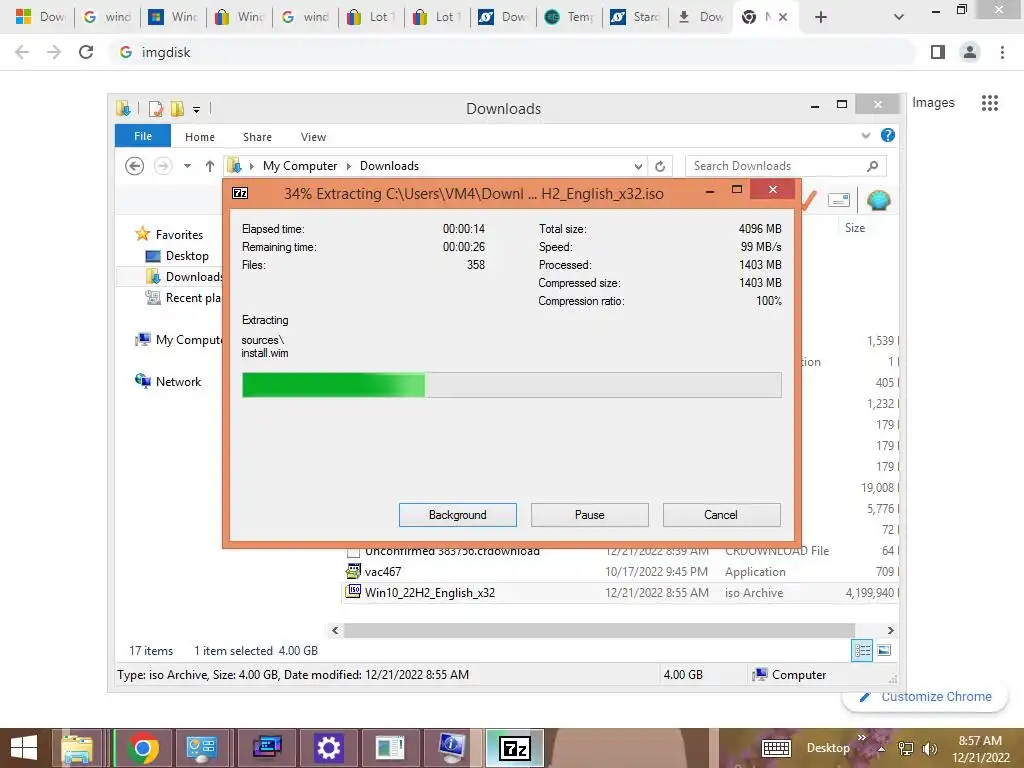Click the Properties quick access icon
The image size is (1024, 768).
coord(155,108)
